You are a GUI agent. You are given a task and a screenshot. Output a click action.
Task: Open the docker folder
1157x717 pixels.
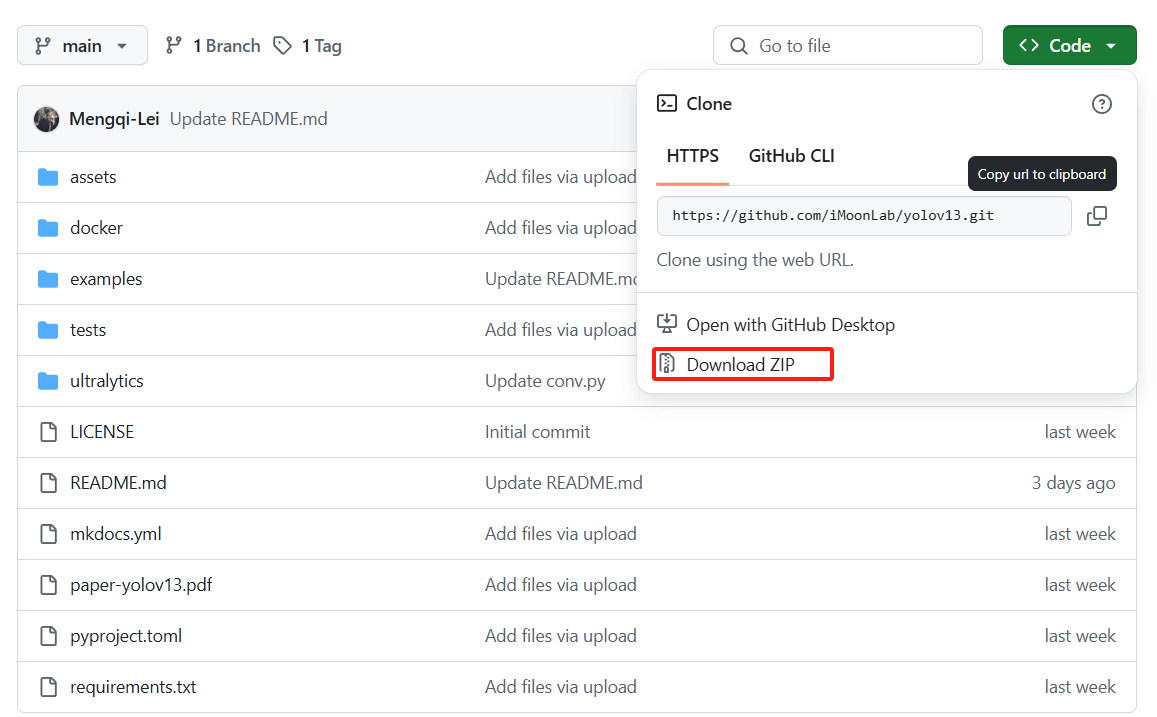coord(96,228)
